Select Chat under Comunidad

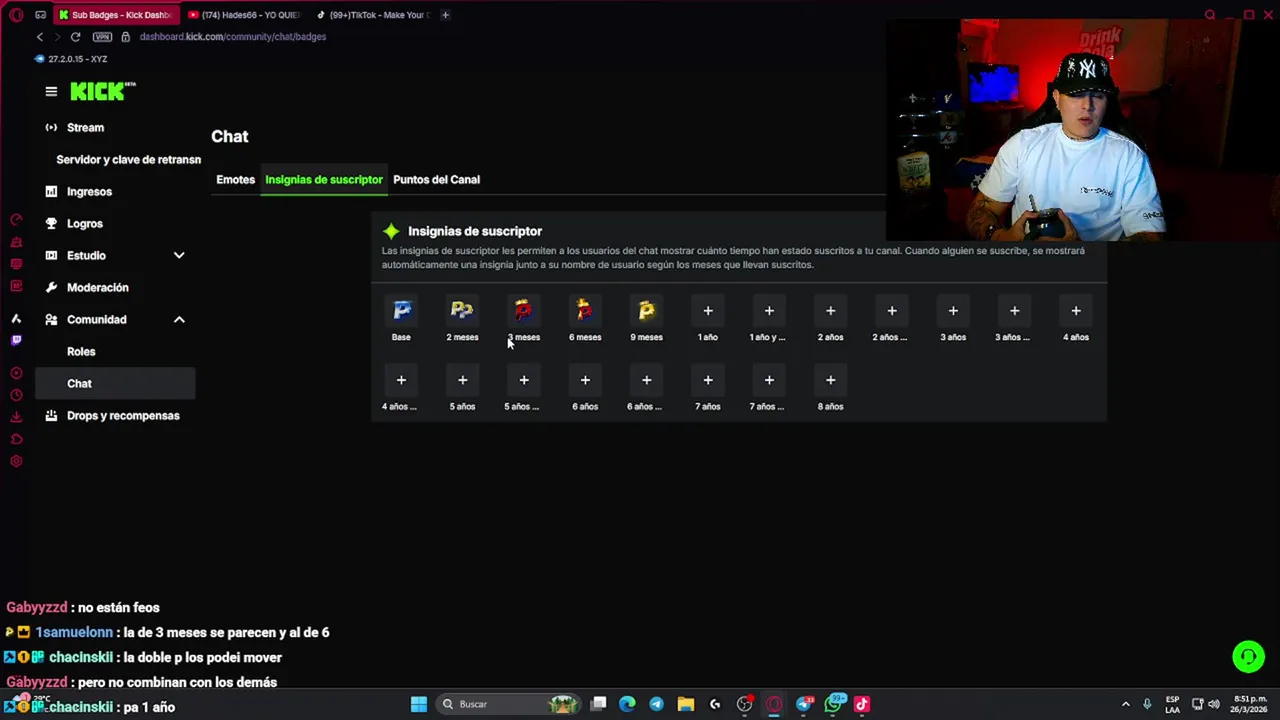pyautogui.click(x=115, y=384)
